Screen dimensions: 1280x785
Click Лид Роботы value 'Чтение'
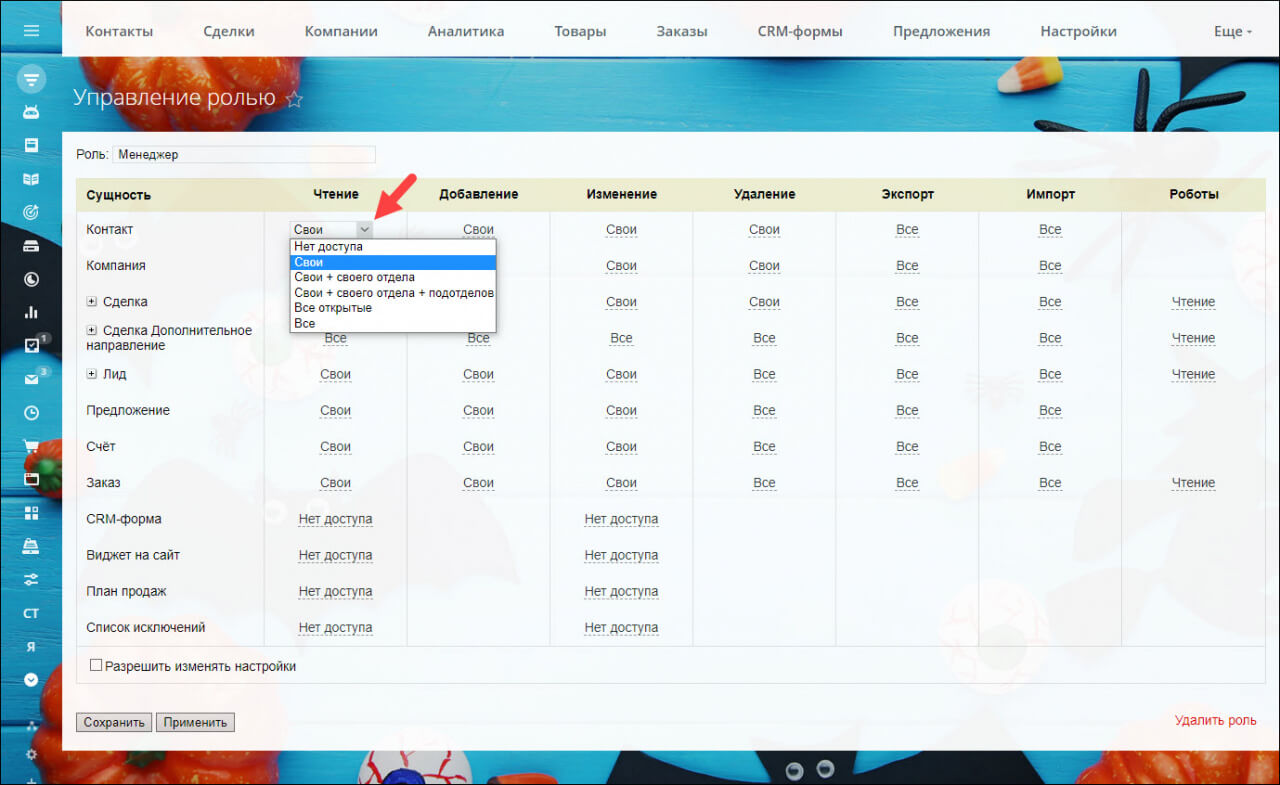(x=1193, y=374)
